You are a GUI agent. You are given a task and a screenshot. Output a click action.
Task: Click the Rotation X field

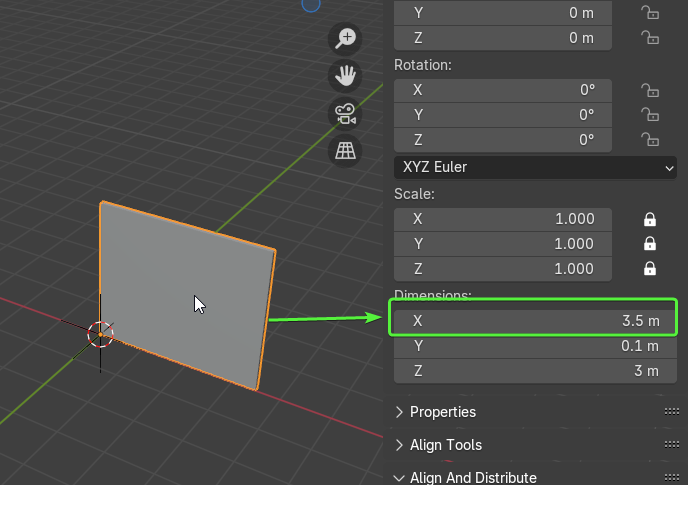tap(503, 90)
